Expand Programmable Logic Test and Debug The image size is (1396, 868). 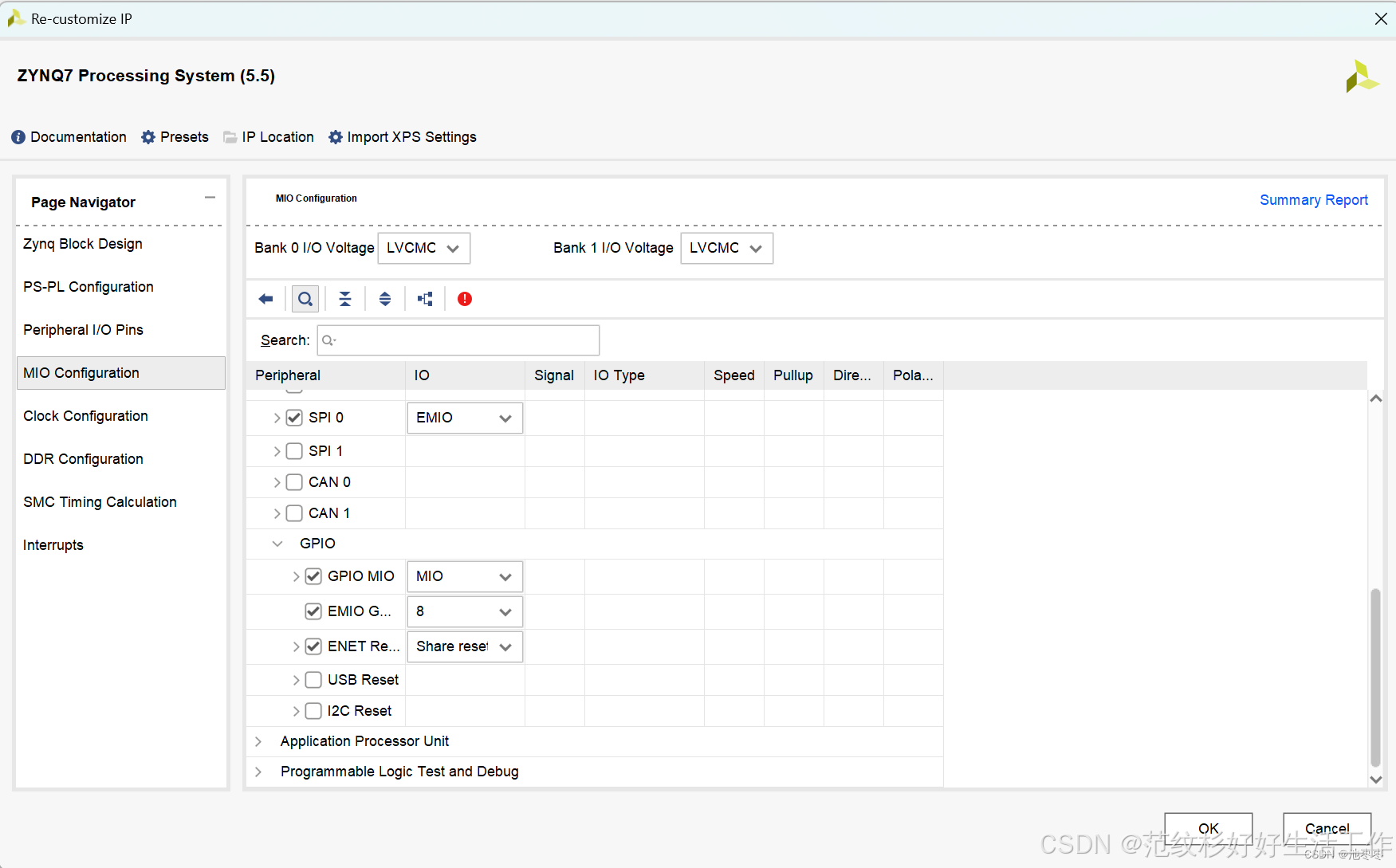[x=258, y=772]
